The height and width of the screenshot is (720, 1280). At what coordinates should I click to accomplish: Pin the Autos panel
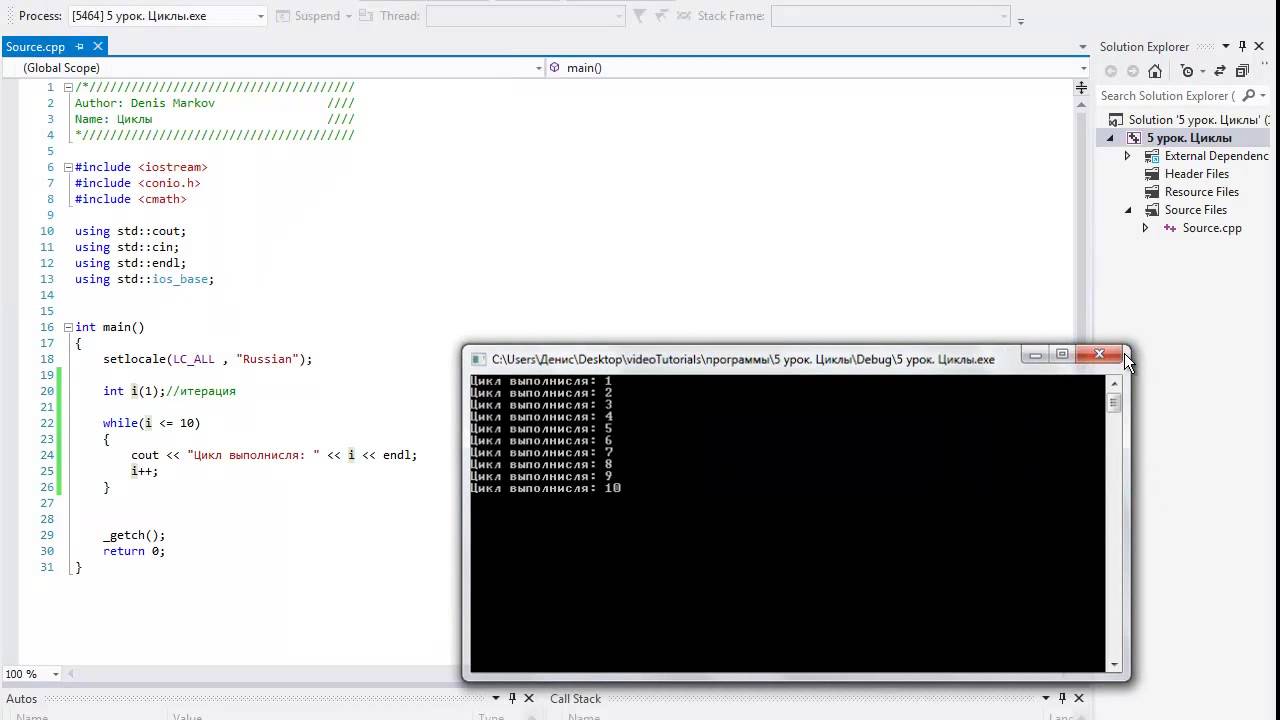point(512,698)
